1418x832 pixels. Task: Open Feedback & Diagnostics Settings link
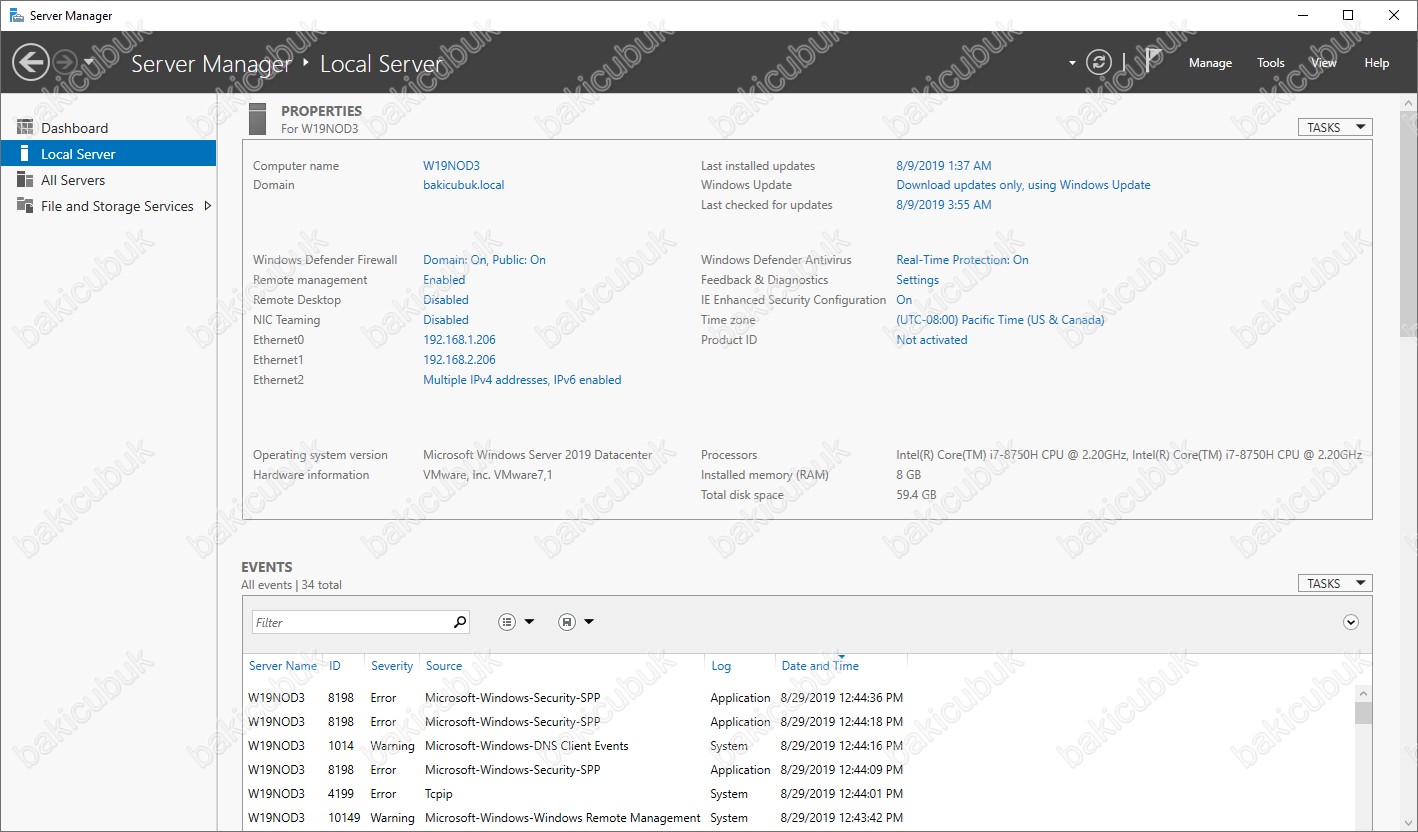(x=917, y=280)
